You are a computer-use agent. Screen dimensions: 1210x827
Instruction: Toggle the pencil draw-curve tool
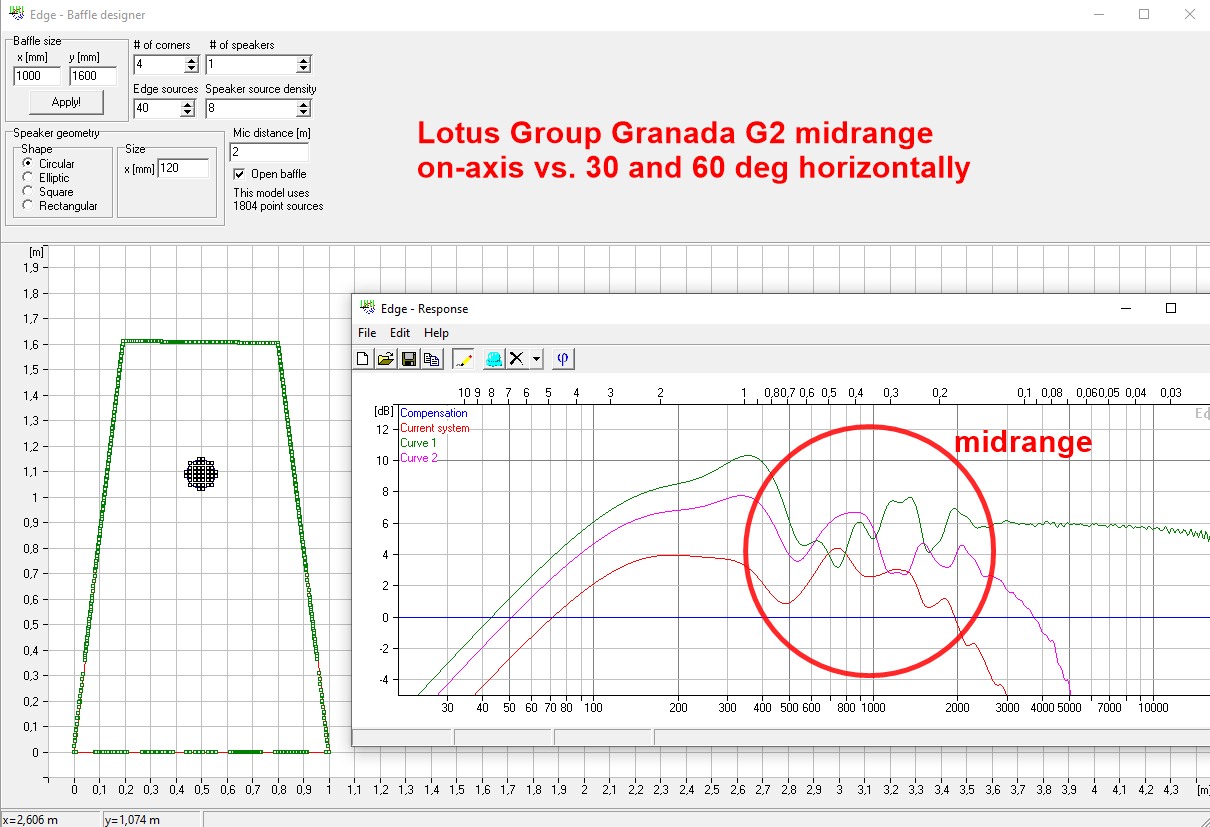[463, 359]
